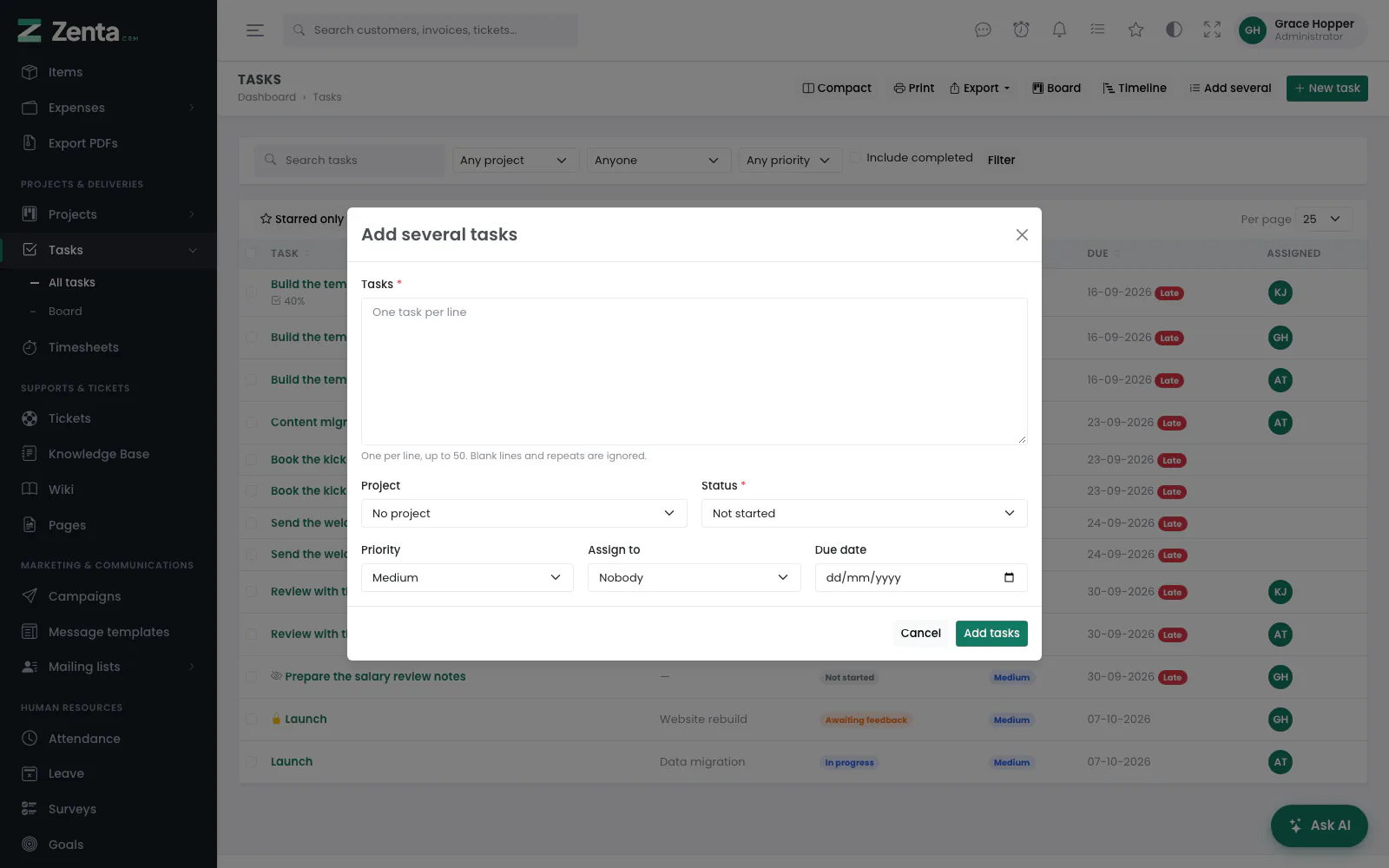Focus the Search tasks field
The image size is (1389, 868).
(350, 161)
